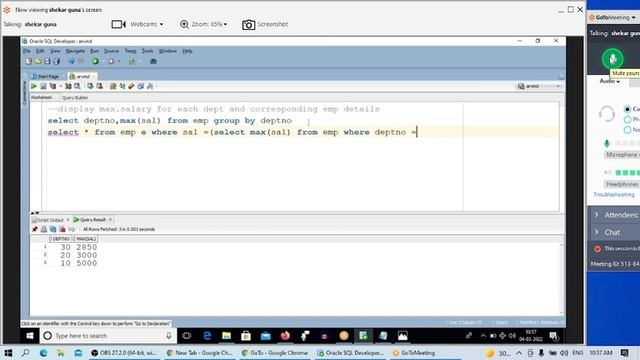Click the 3000 salary cell
This screenshot has height=360, width=640.
tap(87, 255)
